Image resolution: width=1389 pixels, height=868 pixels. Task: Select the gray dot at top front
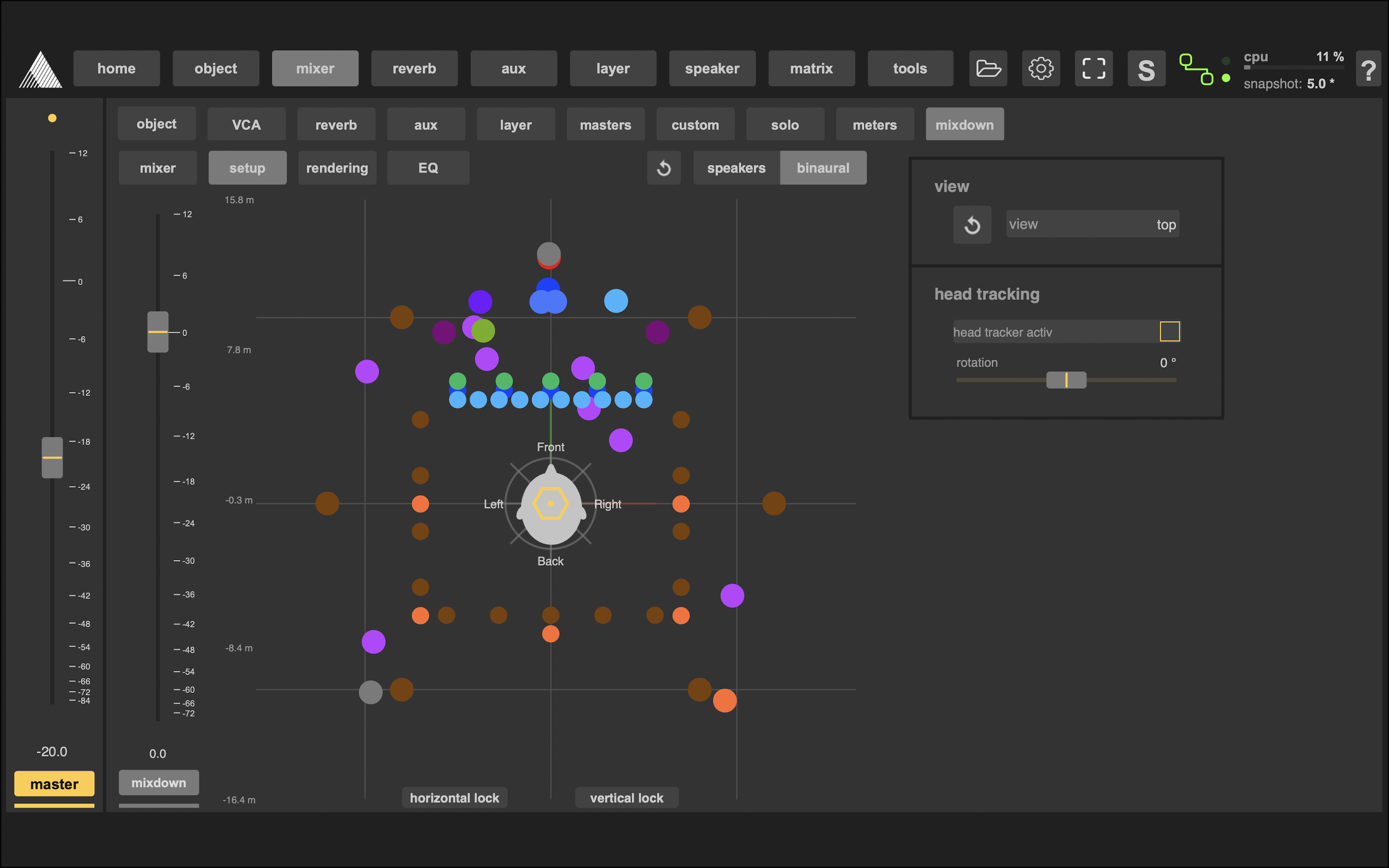tap(549, 253)
